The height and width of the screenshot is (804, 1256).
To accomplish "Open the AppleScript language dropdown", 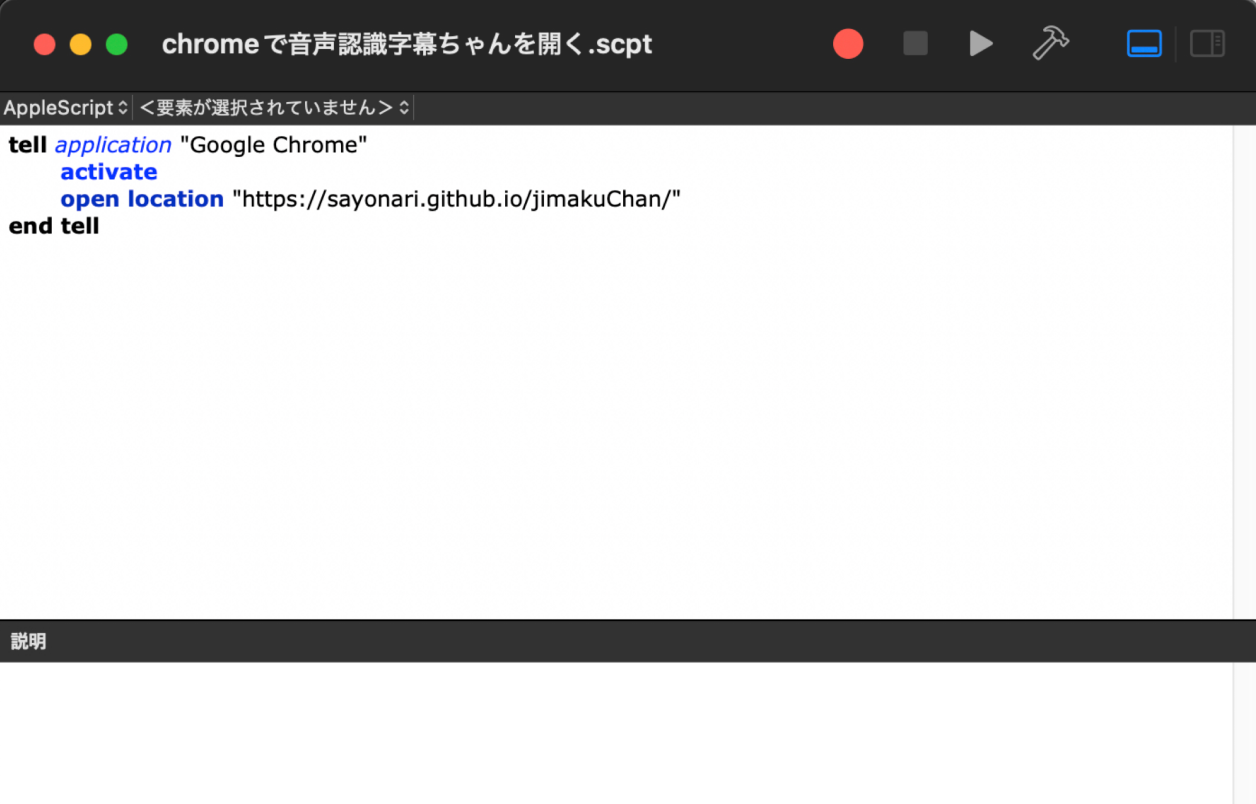I will tap(66, 107).
